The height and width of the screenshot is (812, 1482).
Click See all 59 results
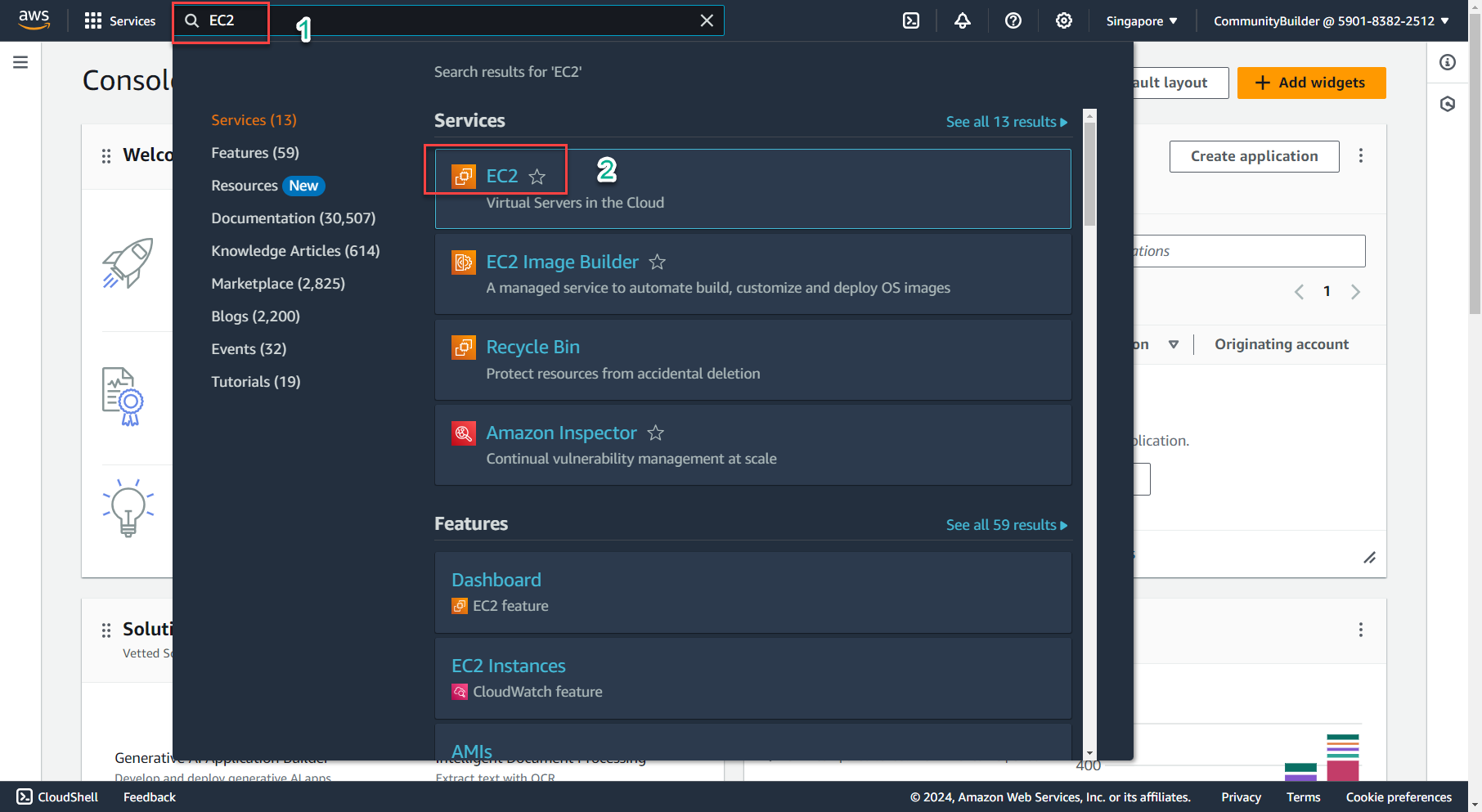1007,525
